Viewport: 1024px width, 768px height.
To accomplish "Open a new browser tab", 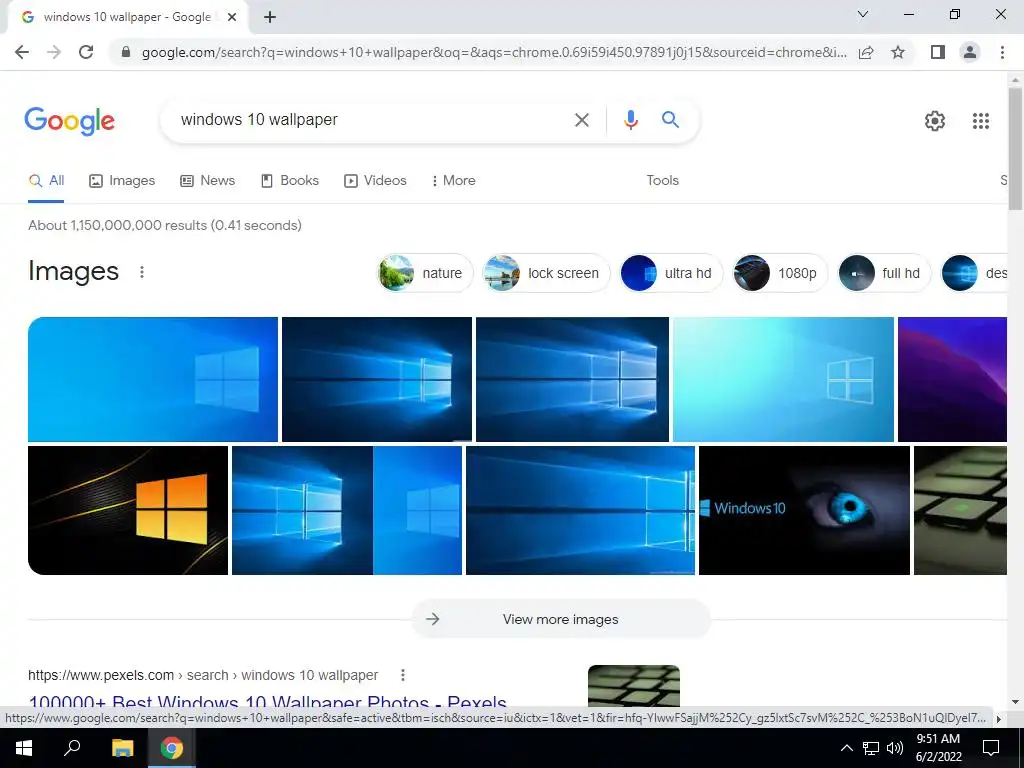I will 270,18.
